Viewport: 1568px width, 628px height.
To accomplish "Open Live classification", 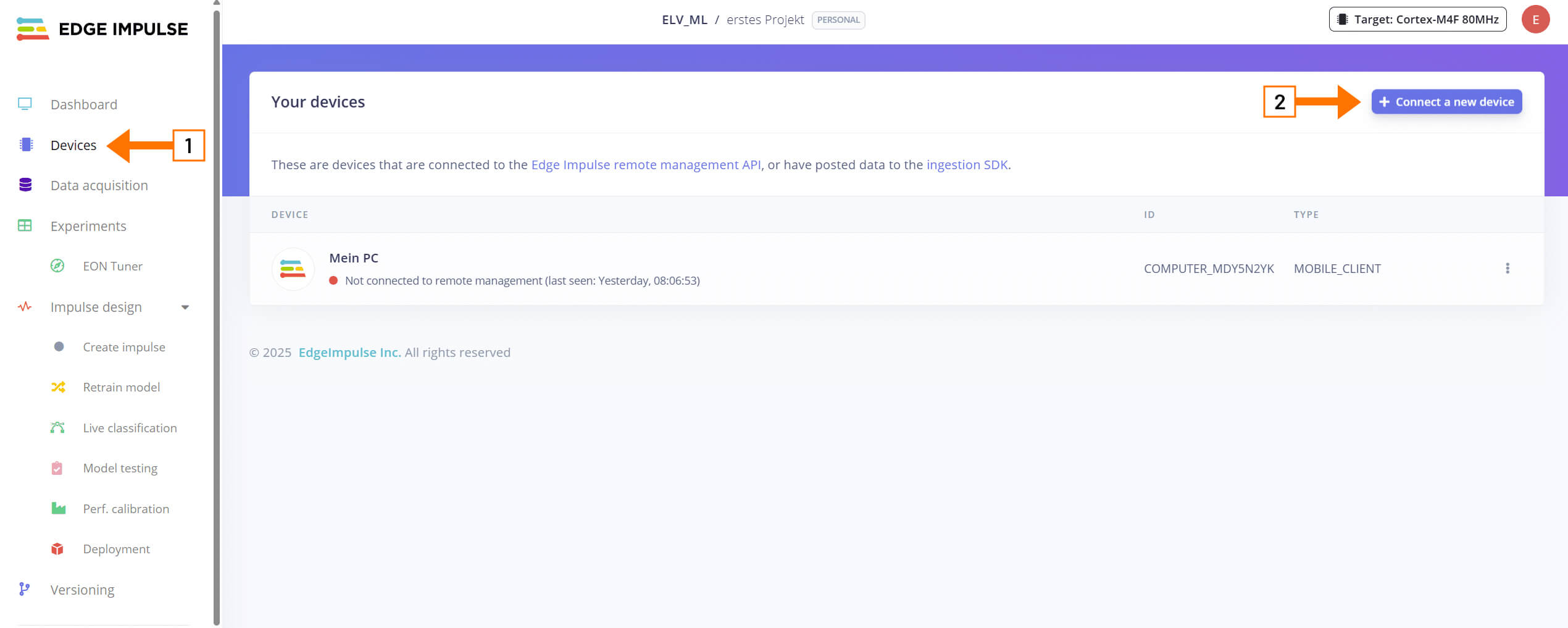I will [130, 428].
